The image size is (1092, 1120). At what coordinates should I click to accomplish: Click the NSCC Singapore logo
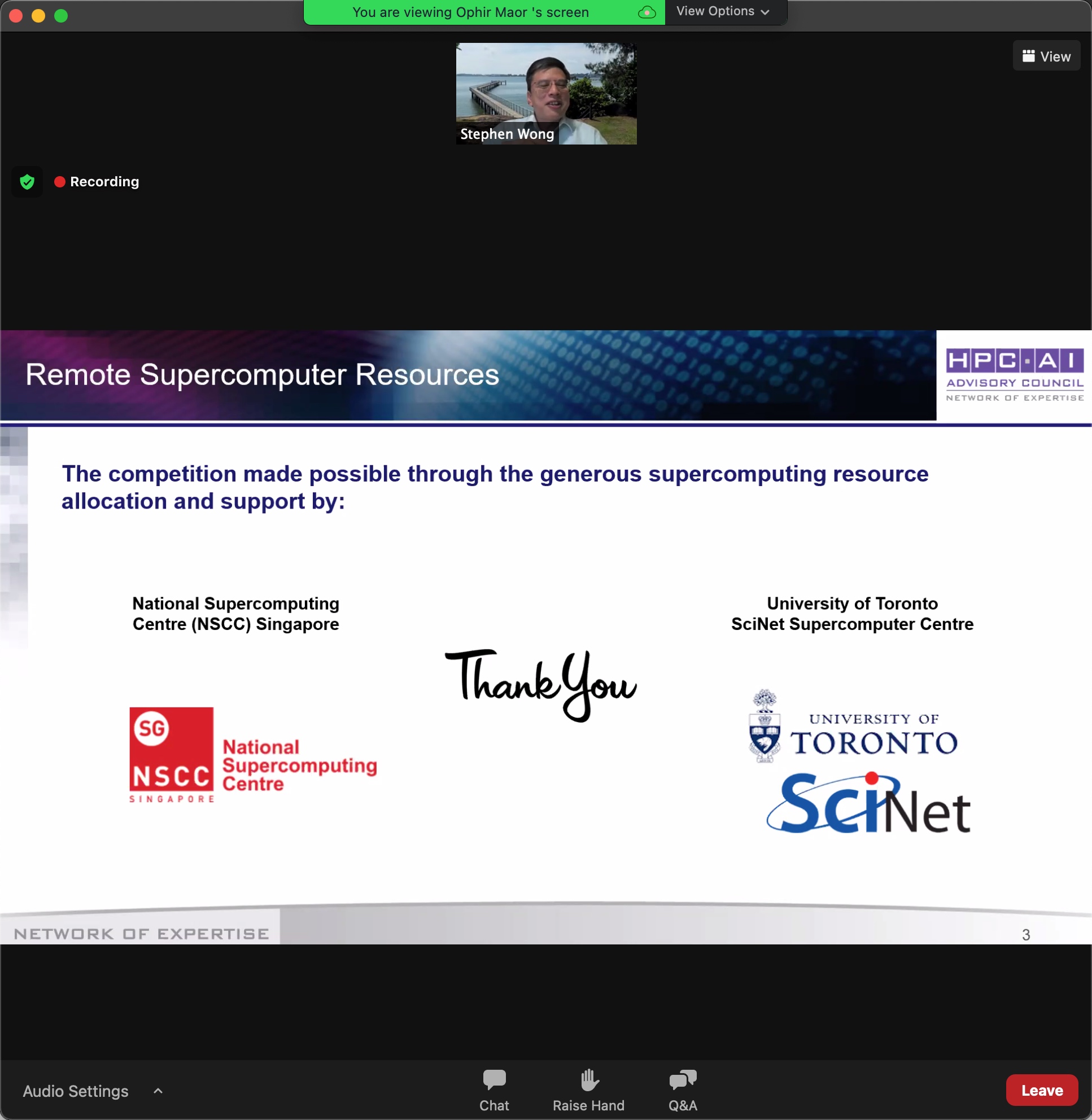253,754
